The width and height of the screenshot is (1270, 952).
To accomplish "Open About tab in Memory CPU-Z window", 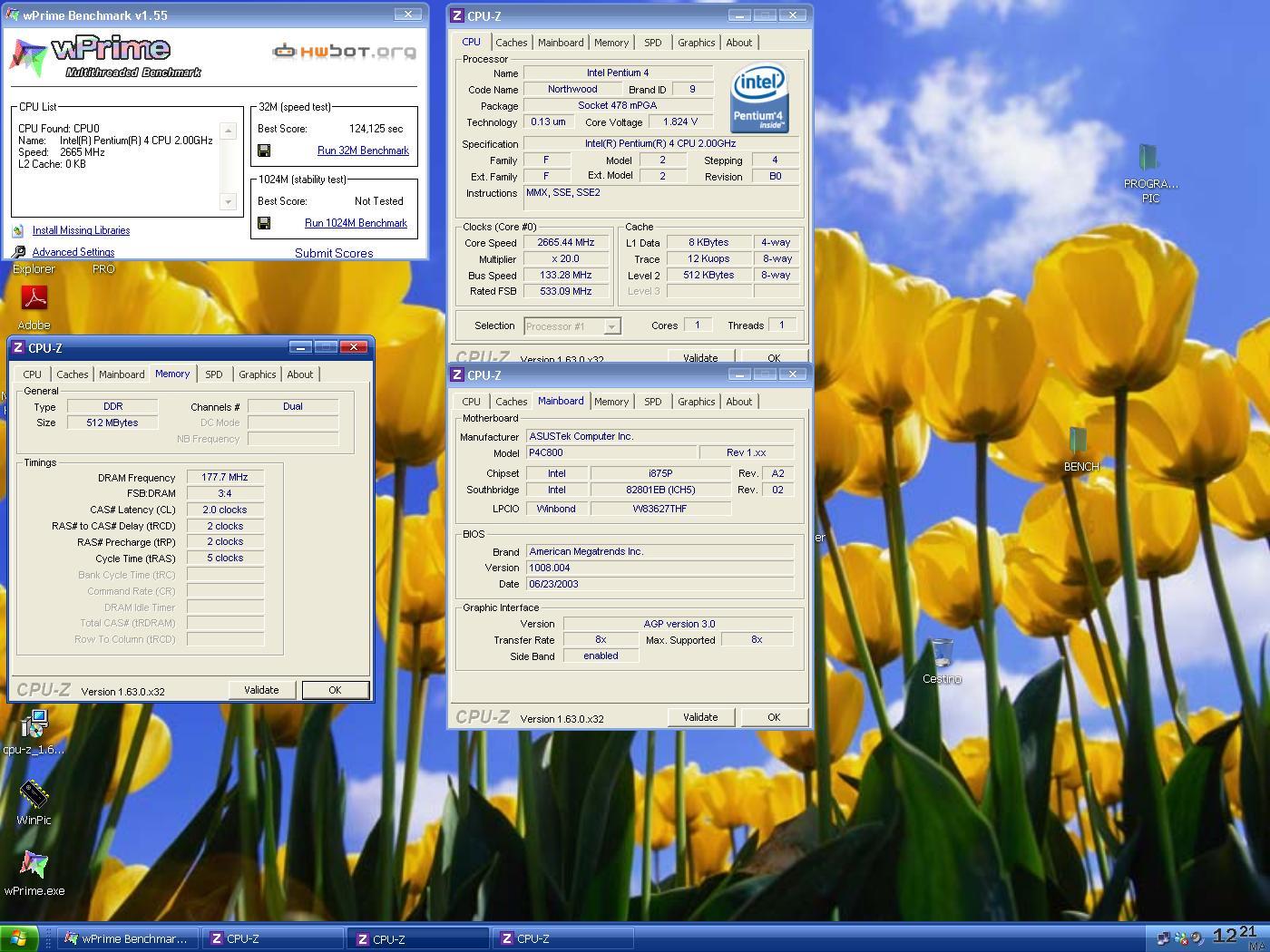I will pos(299,374).
